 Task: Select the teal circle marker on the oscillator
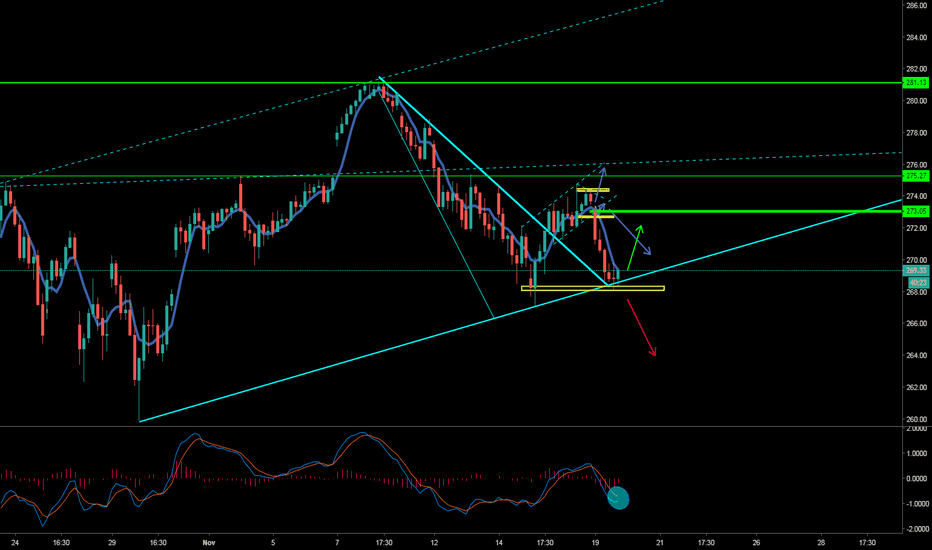(x=618, y=498)
